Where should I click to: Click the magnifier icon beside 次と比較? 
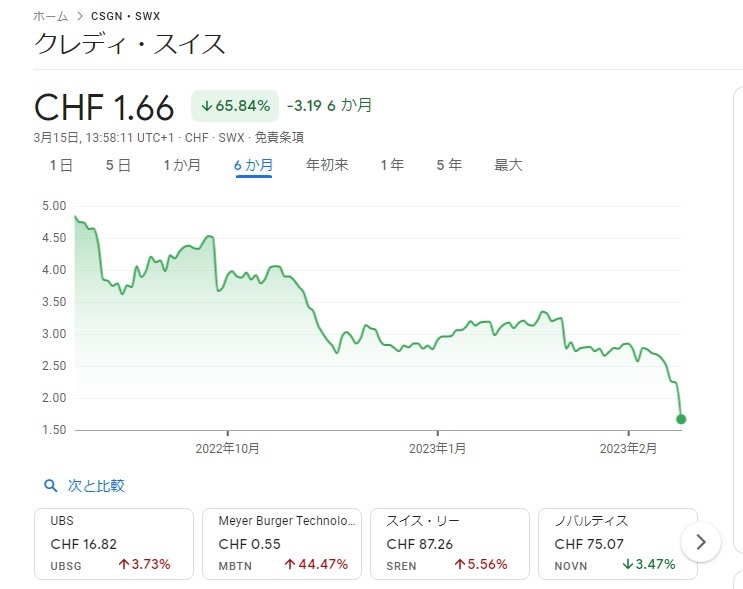[50, 486]
